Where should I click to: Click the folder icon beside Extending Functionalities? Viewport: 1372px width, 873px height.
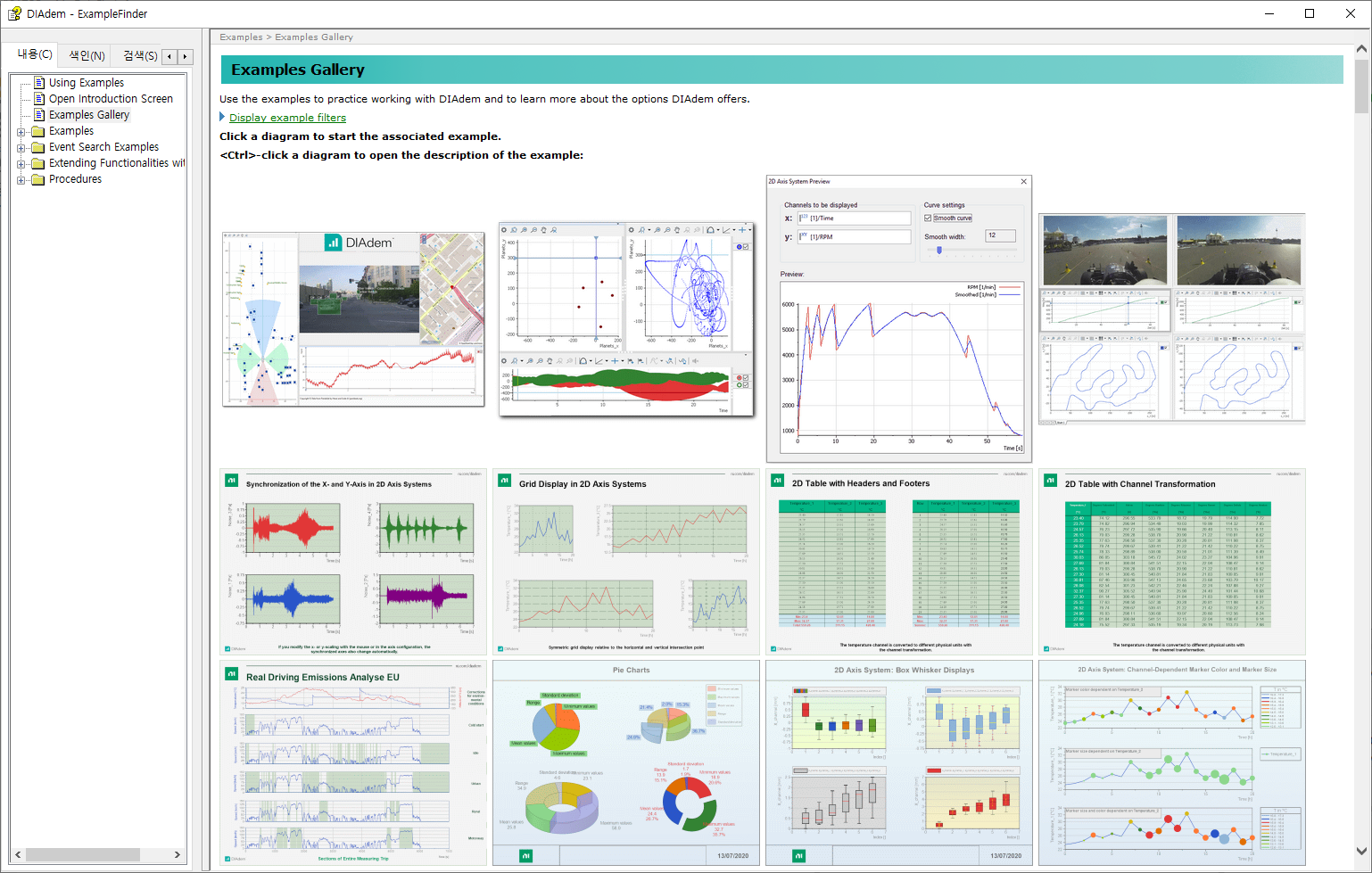[38, 163]
